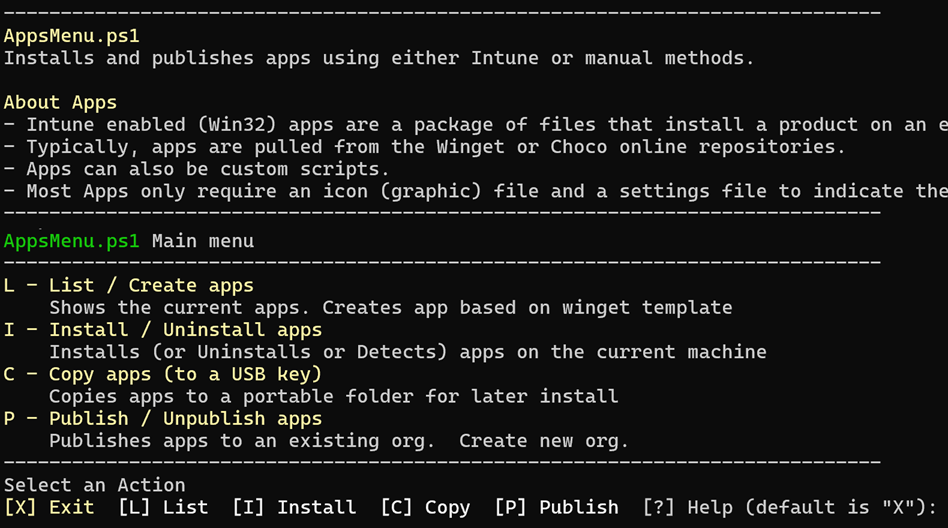Click the "[I] Install" option
Image resolution: width=948 pixels, height=528 pixels.
tap(294, 507)
